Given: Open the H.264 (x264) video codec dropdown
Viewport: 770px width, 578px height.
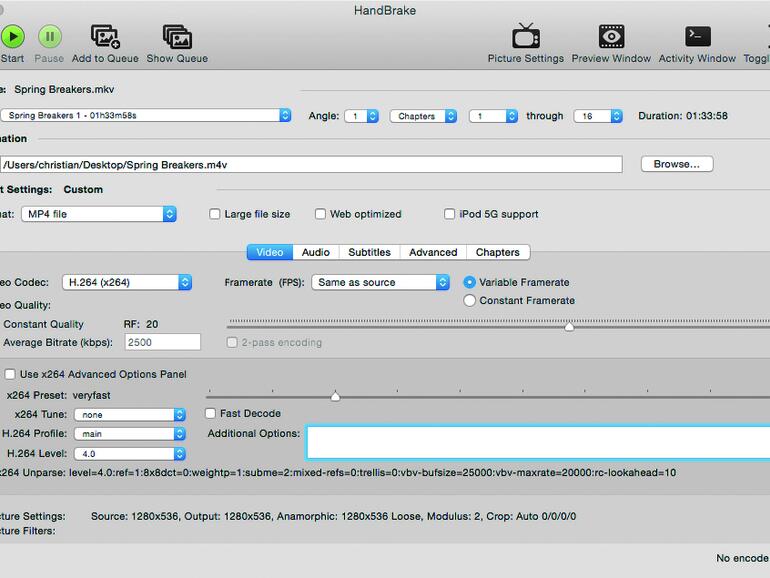Looking at the screenshot, I should click(127, 282).
